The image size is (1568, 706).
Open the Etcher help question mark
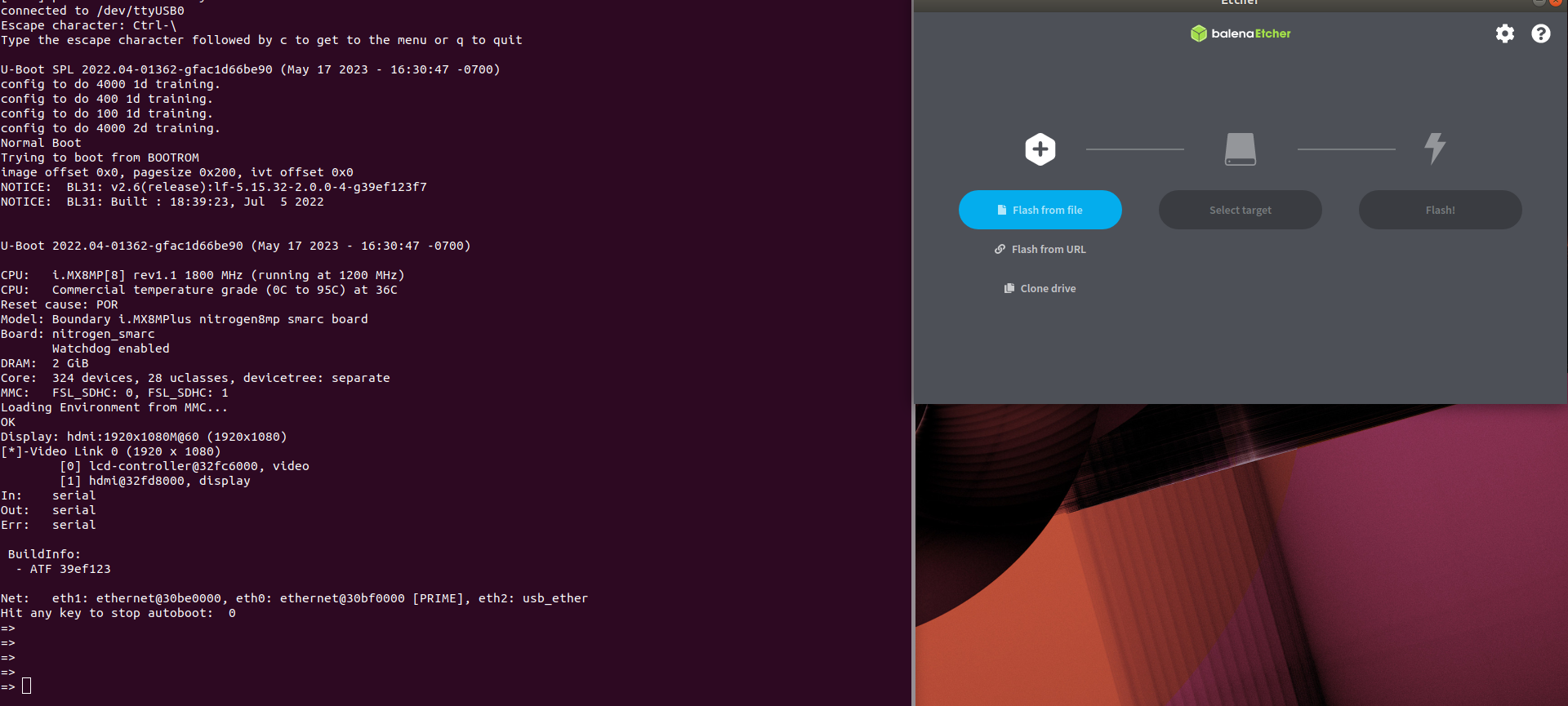click(x=1540, y=33)
